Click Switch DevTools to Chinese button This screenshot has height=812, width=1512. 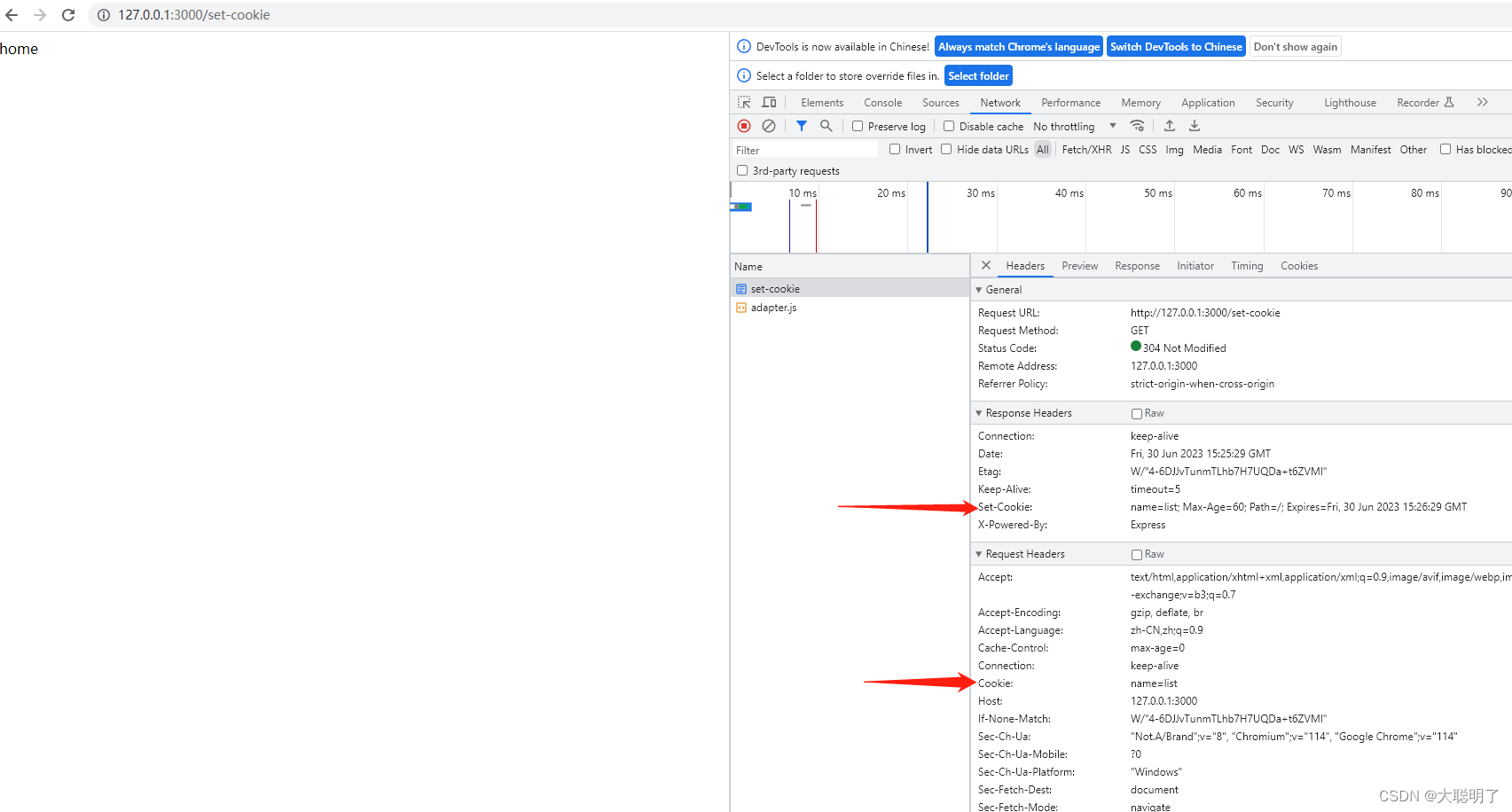1176,47
